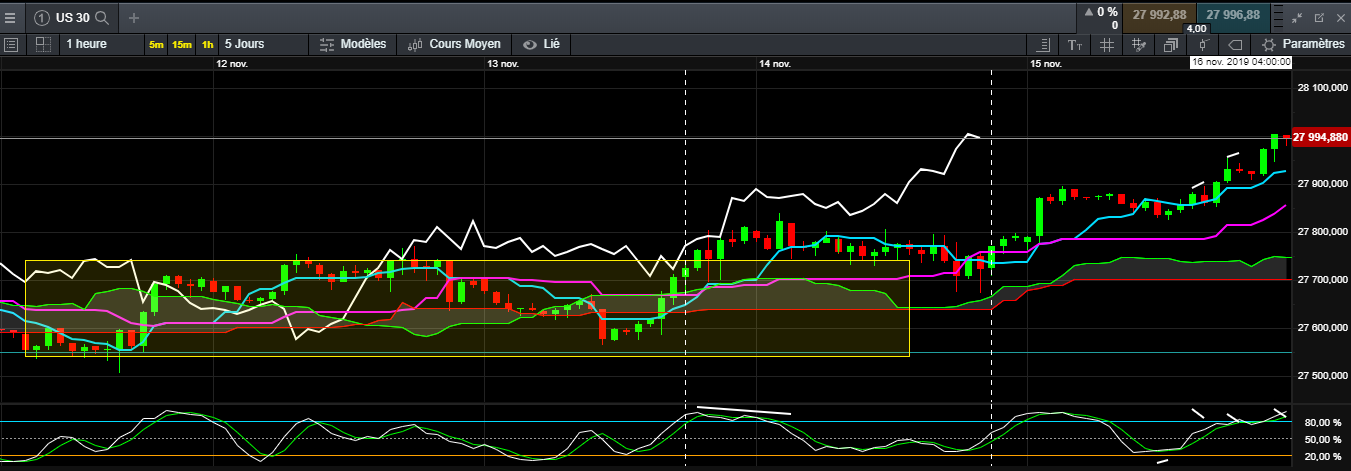Open the color picker grid tool
The height and width of the screenshot is (471, 1351).
point(1138,45)
